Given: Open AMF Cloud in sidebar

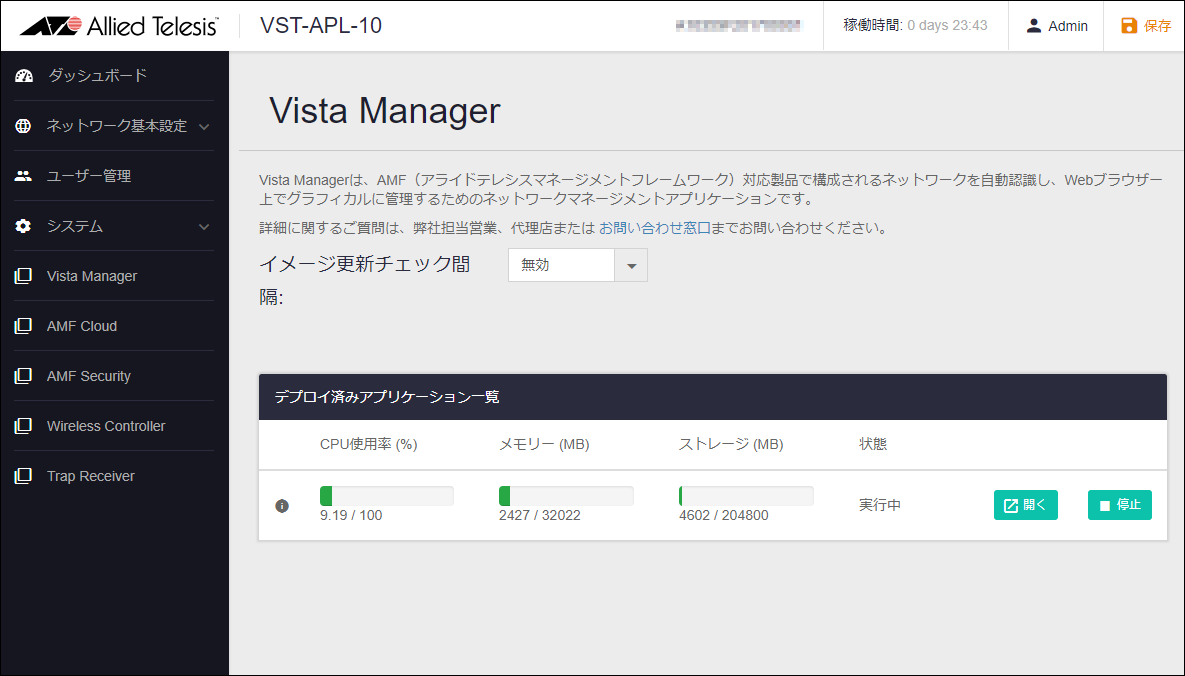Looking at the screenshot, I should (82, 326).
